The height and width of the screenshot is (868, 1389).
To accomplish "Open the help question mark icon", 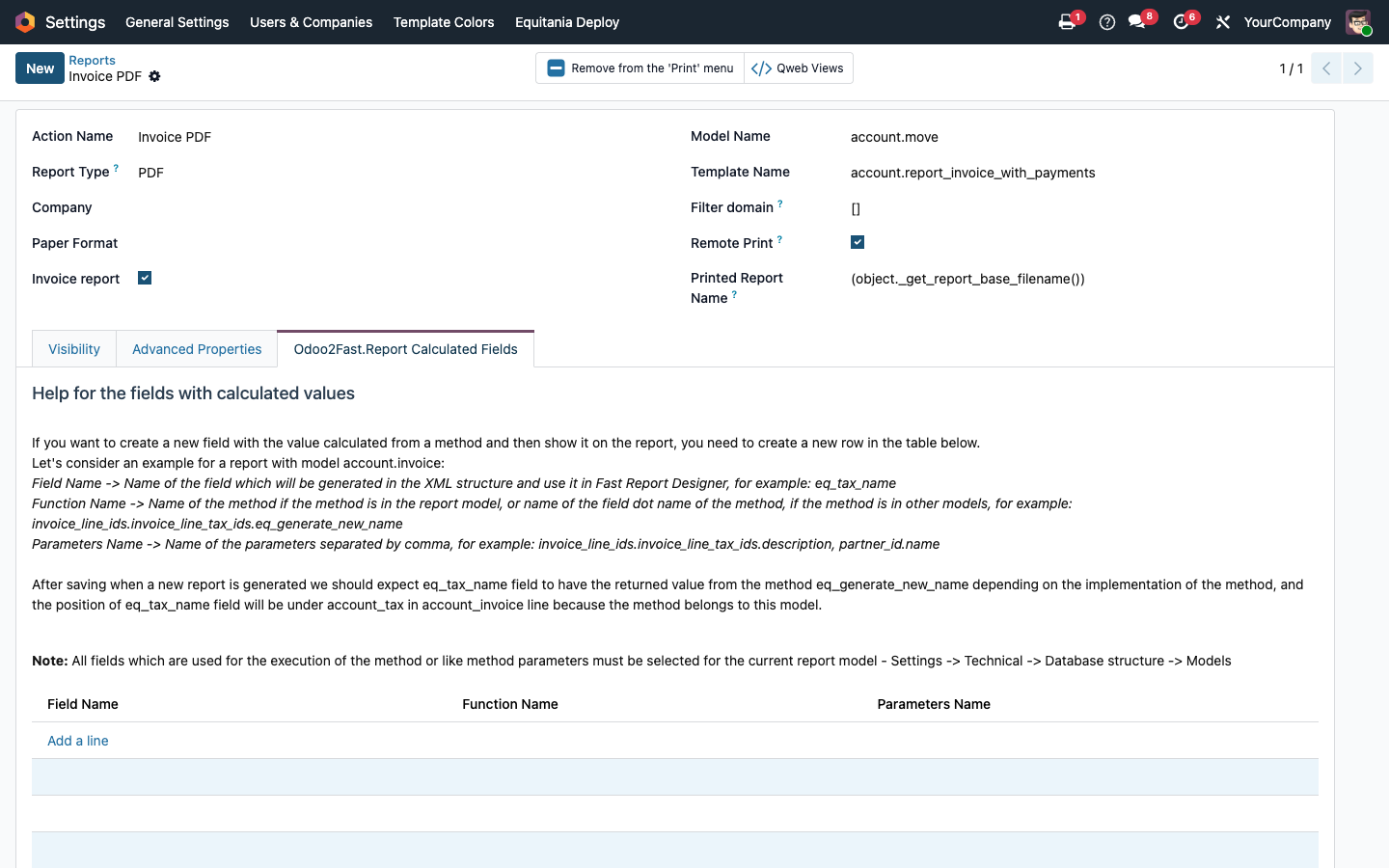I will coord(1107,22).
